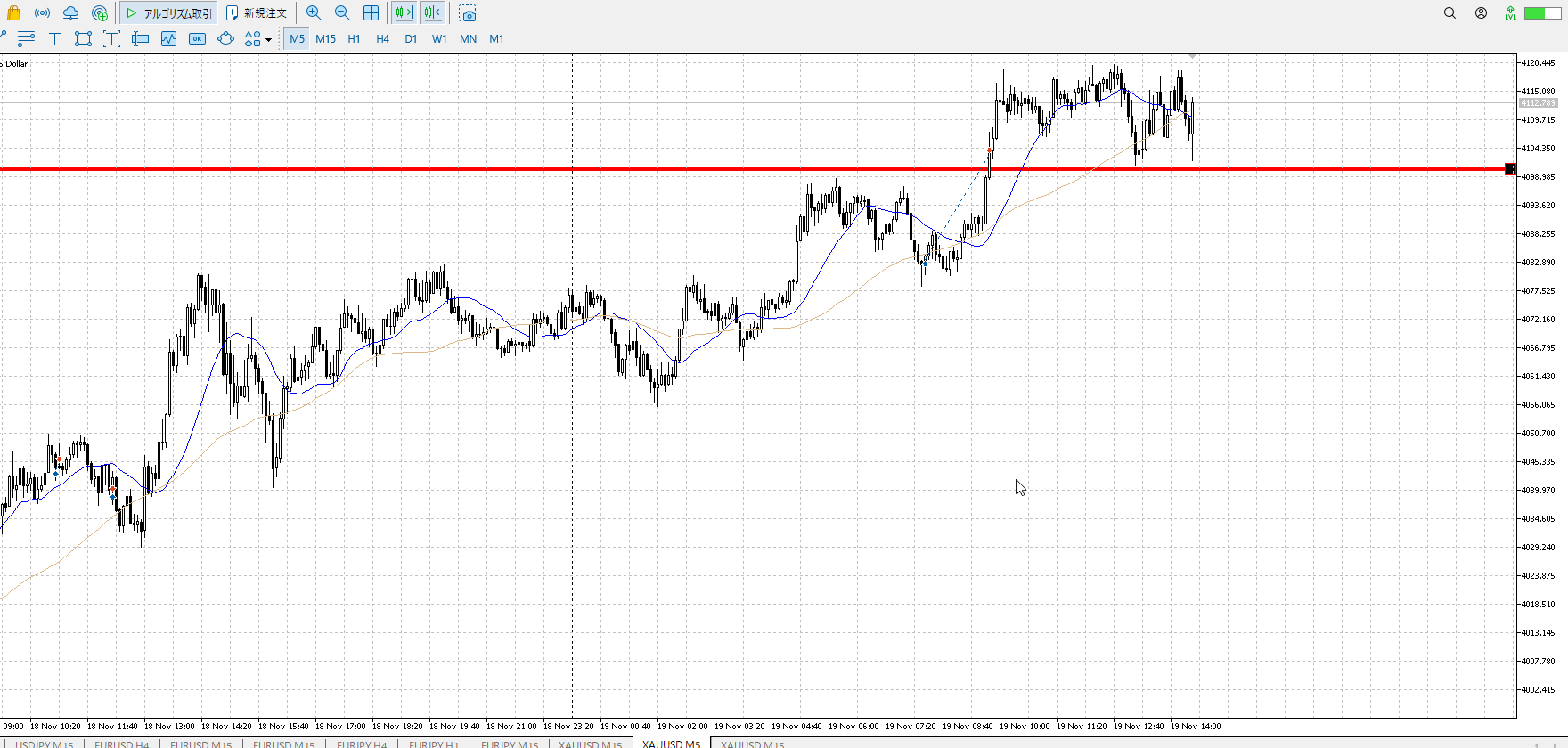Image resolution: width=1568 pixels, height=748 pixels.
Task: Open the VPS cloud hosting icon
Action: click(x=70, y=13)
